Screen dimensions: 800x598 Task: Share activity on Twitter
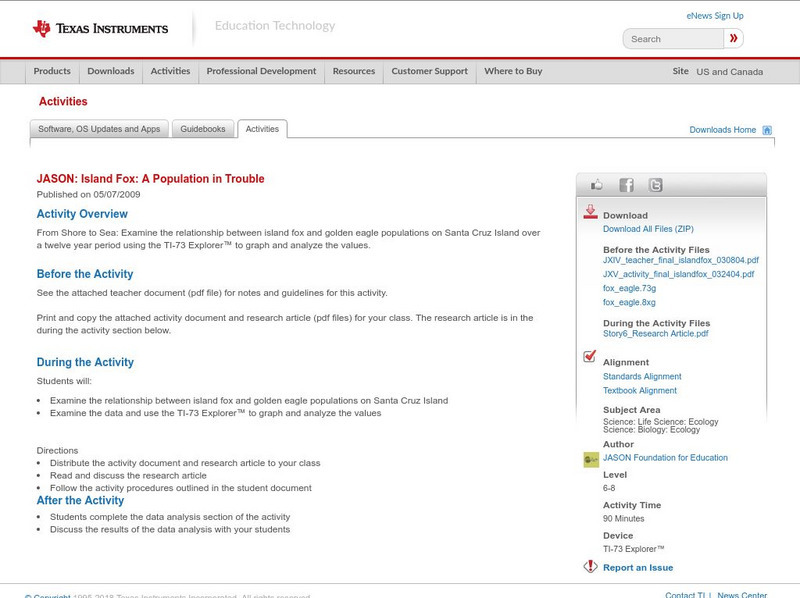pyautogui.click(x=656, y=185)
